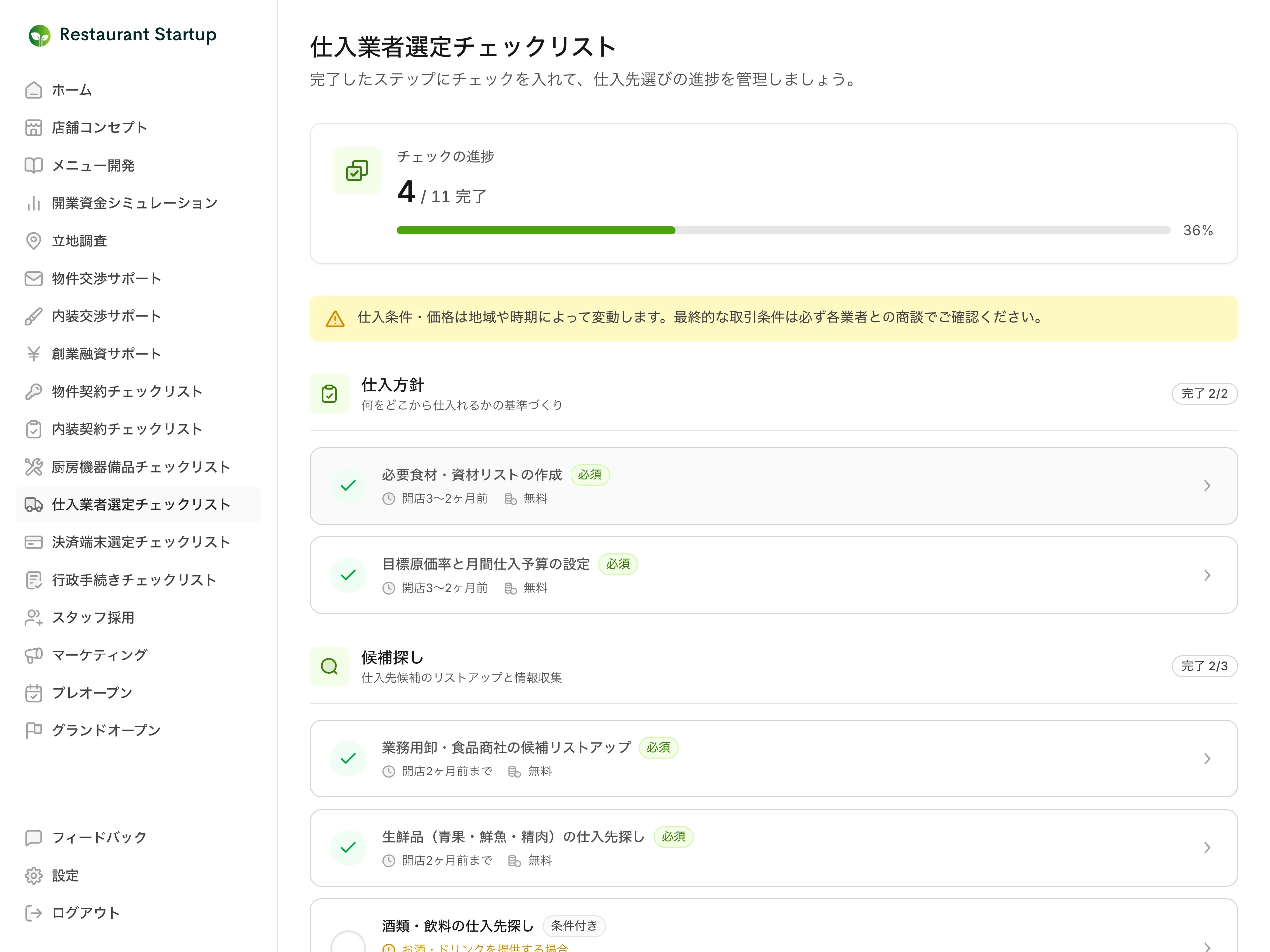Click the 仕入業者選定チェックリスト truck icon
1270x952 pixels.
click(34, 504)
